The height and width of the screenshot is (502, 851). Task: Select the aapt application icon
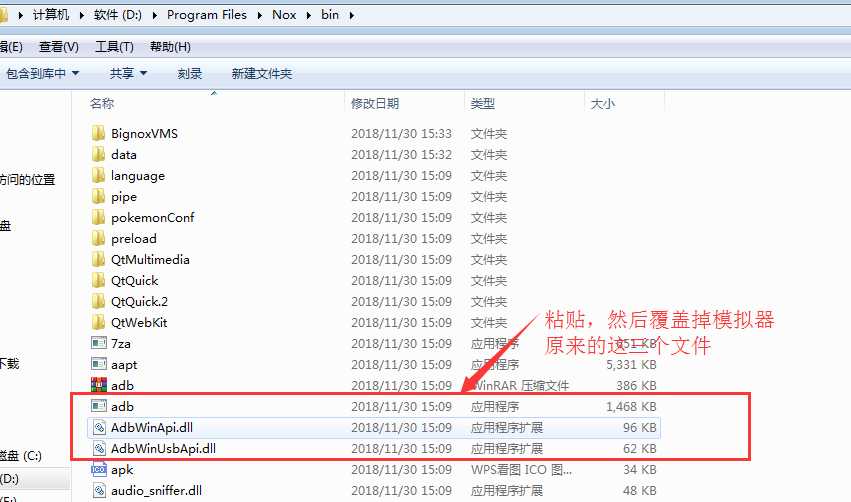pyautogui.click(x=99, y=364)
